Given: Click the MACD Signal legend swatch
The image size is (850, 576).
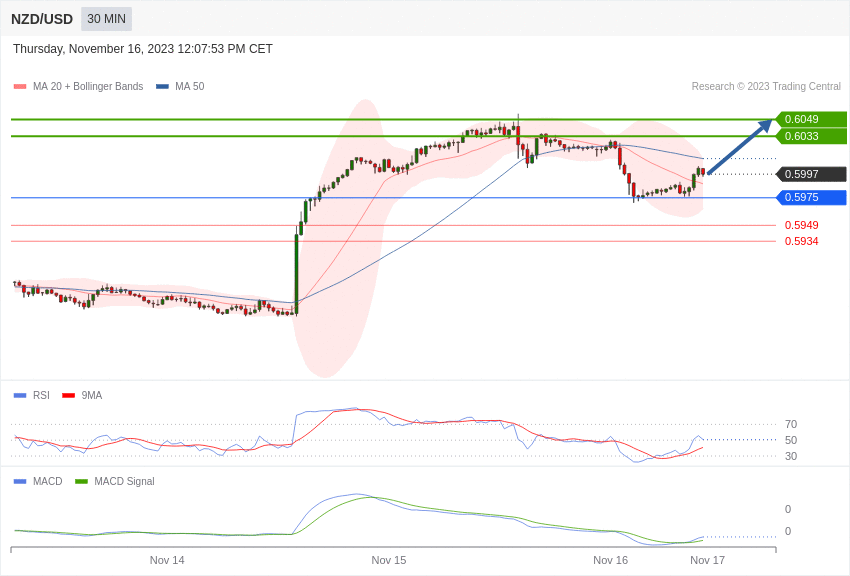Looking at the screenshot, I should 81,481.
